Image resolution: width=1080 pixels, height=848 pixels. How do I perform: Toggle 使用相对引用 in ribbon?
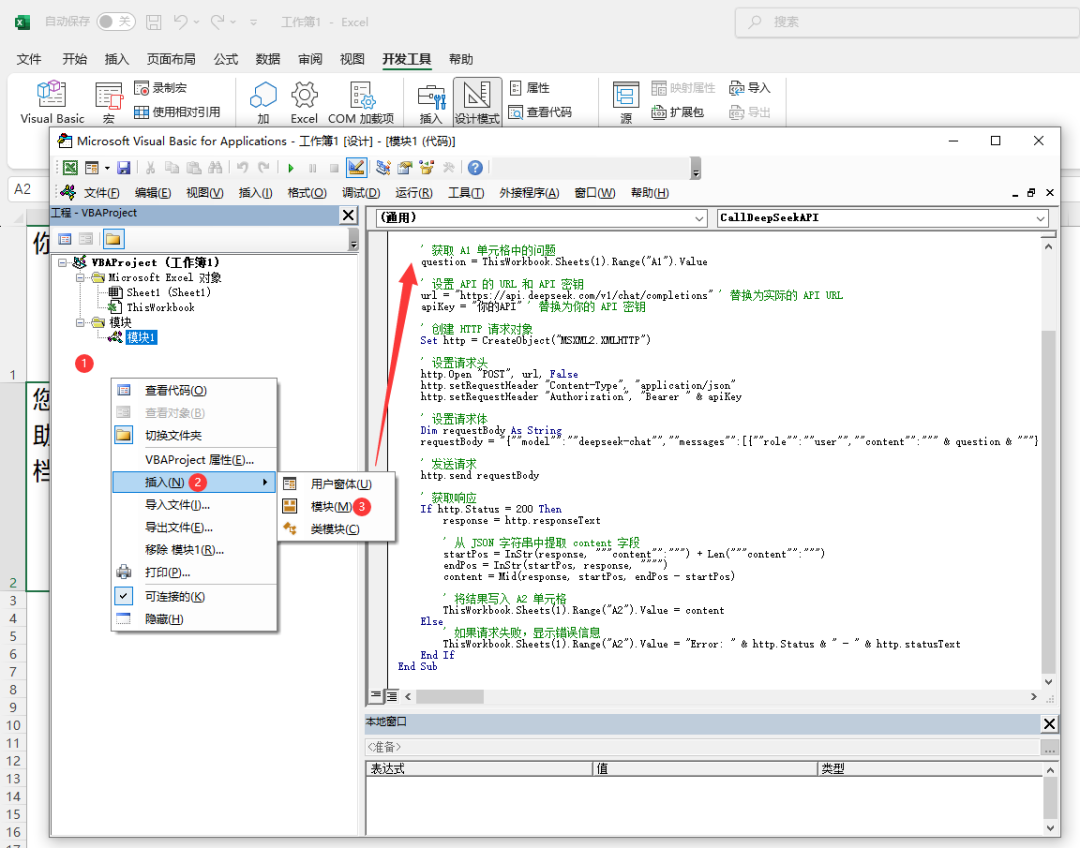coord(177,112)
